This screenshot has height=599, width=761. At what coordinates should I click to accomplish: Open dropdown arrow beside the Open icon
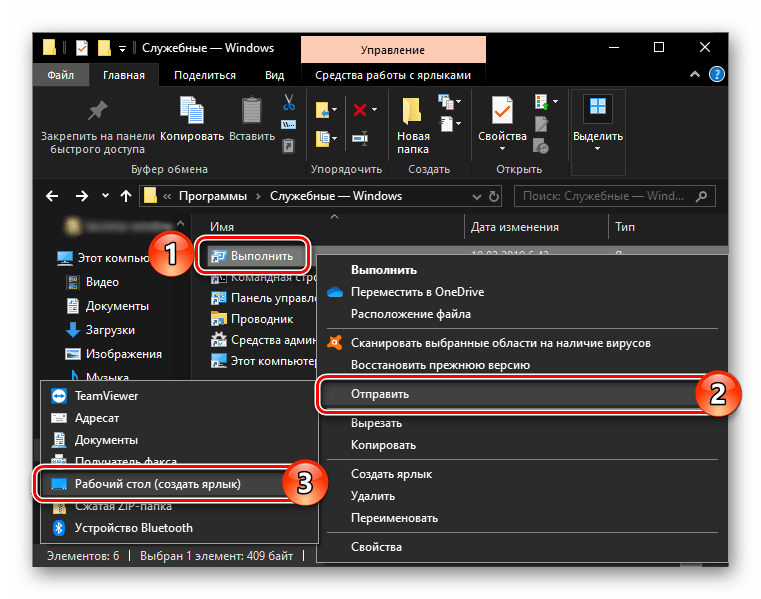(x=555, y=101)
